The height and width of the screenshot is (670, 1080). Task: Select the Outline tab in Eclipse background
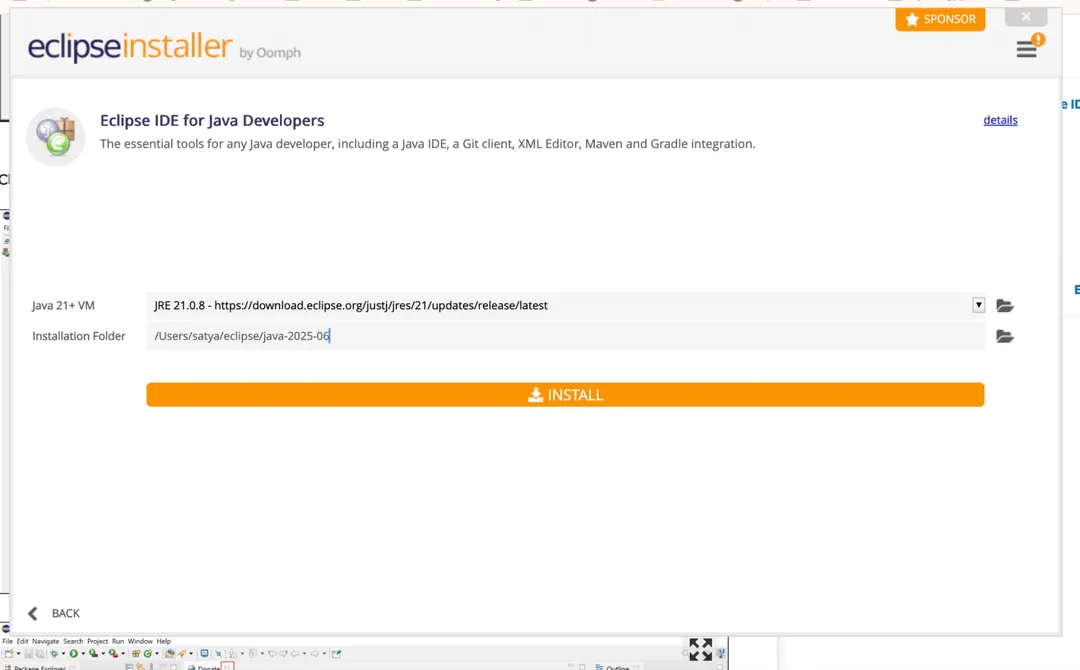coord(617,667)
